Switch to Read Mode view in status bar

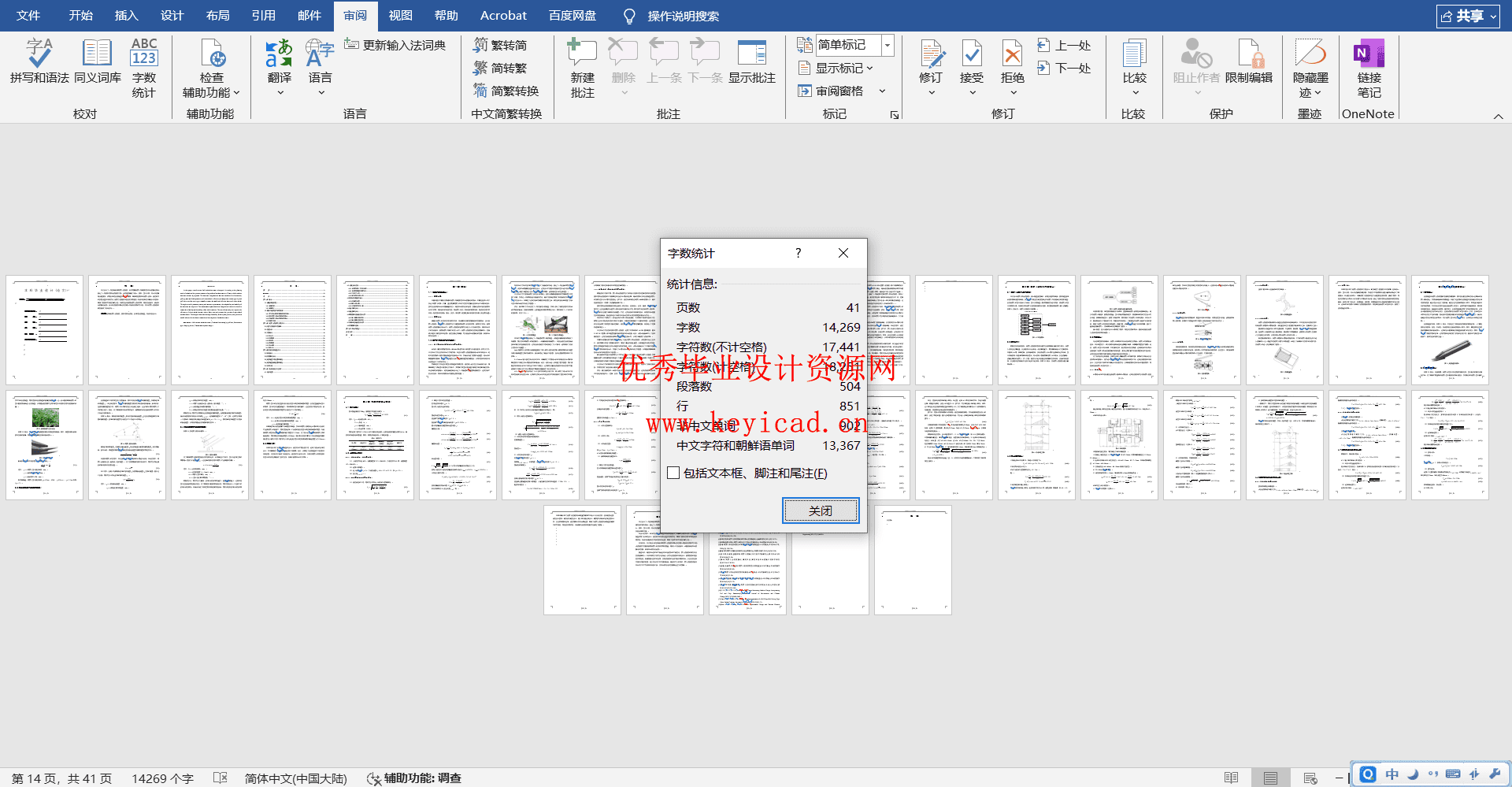pyautogui.click(x=1232, y=778)
